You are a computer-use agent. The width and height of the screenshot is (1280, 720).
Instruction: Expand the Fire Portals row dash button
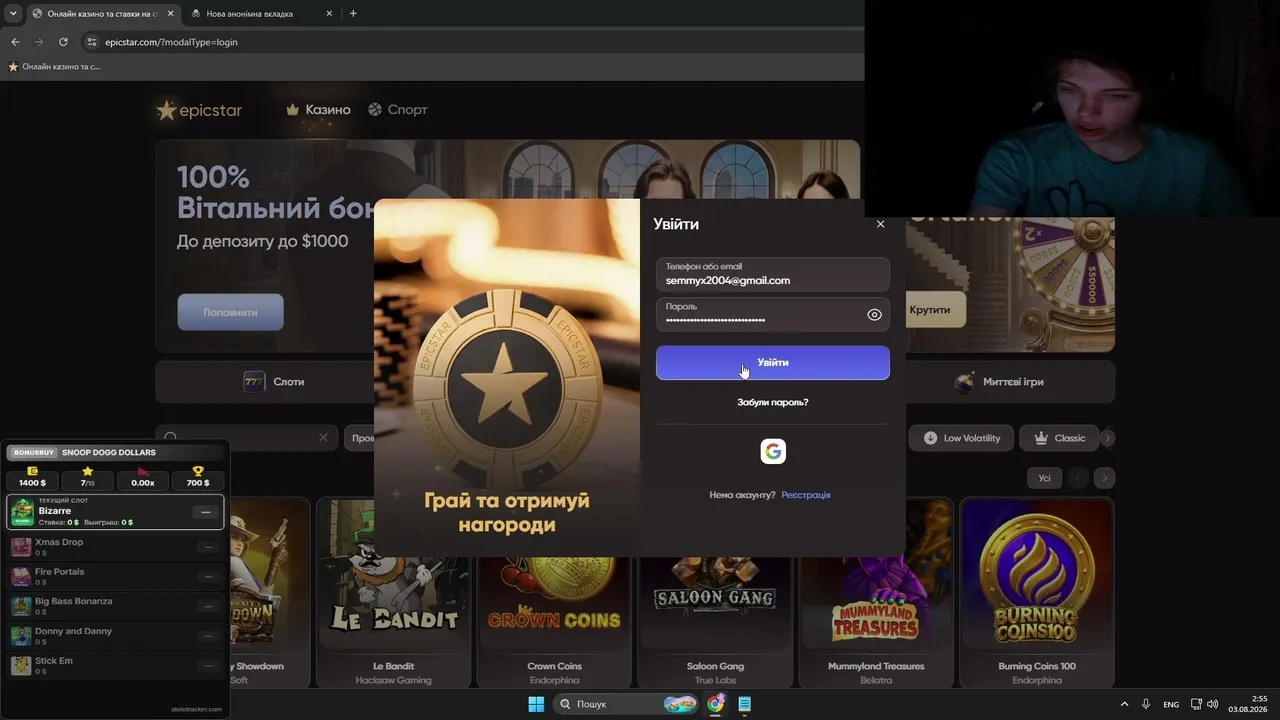coord(208,577)
